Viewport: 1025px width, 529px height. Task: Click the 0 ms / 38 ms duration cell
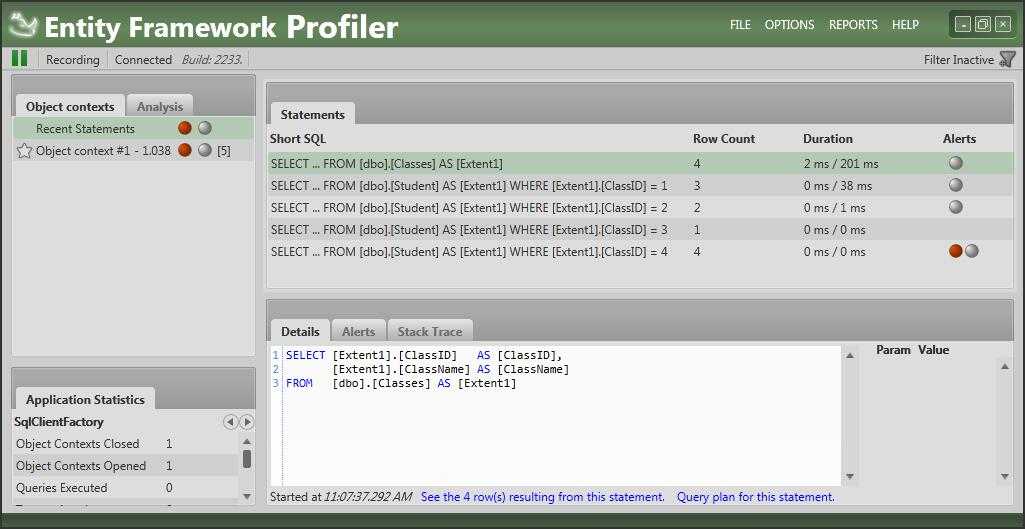[837, 186]
